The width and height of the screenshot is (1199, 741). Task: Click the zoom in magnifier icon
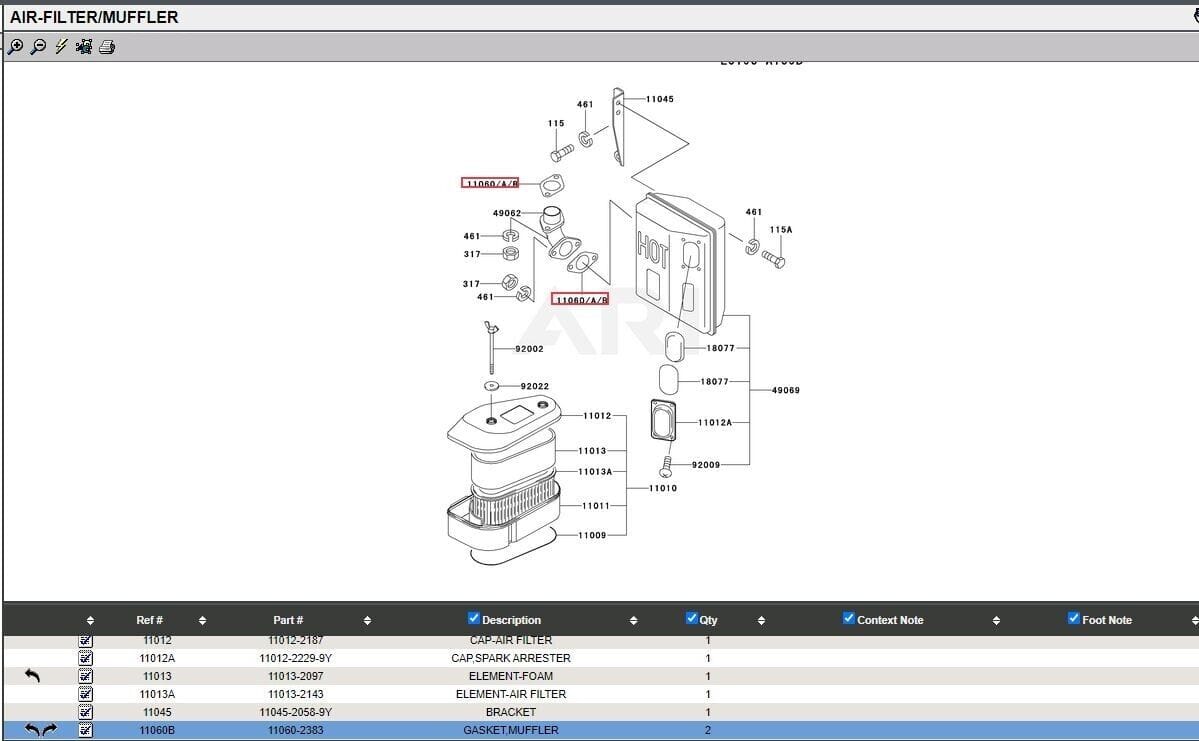pyautogui.click(x=15, y=47)
